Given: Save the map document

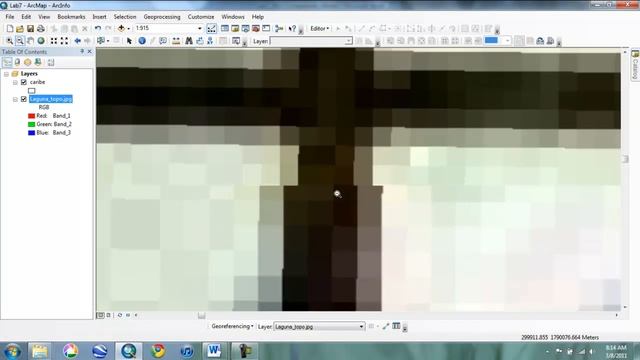Looking at the screenshot, I should point(30,29).
